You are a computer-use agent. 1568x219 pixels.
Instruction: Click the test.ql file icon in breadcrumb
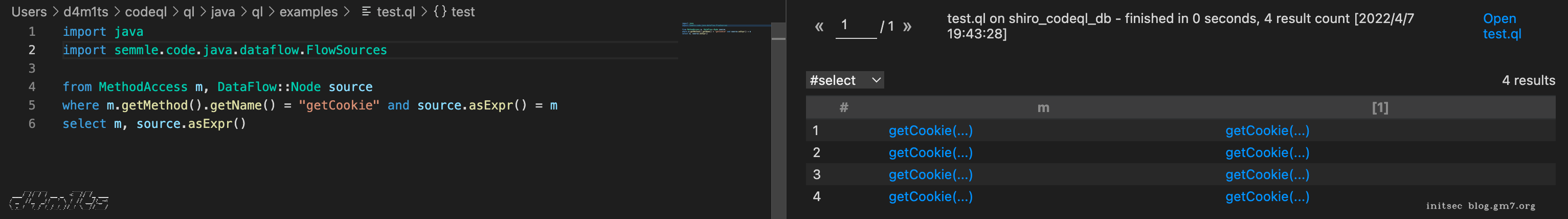pos(366,12)
